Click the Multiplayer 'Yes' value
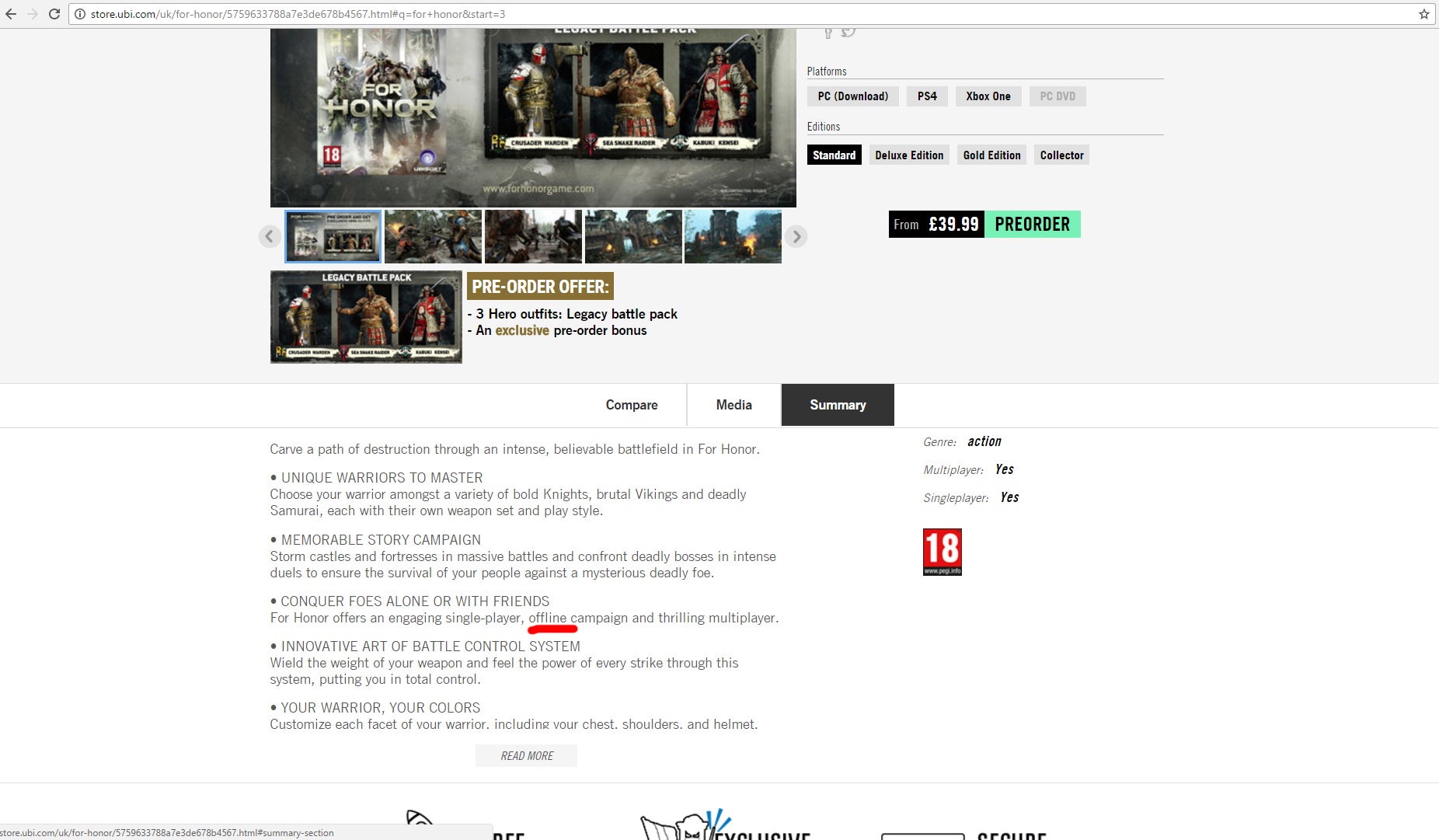This screenshot has width=1439, height=840. pos(1005,469)
